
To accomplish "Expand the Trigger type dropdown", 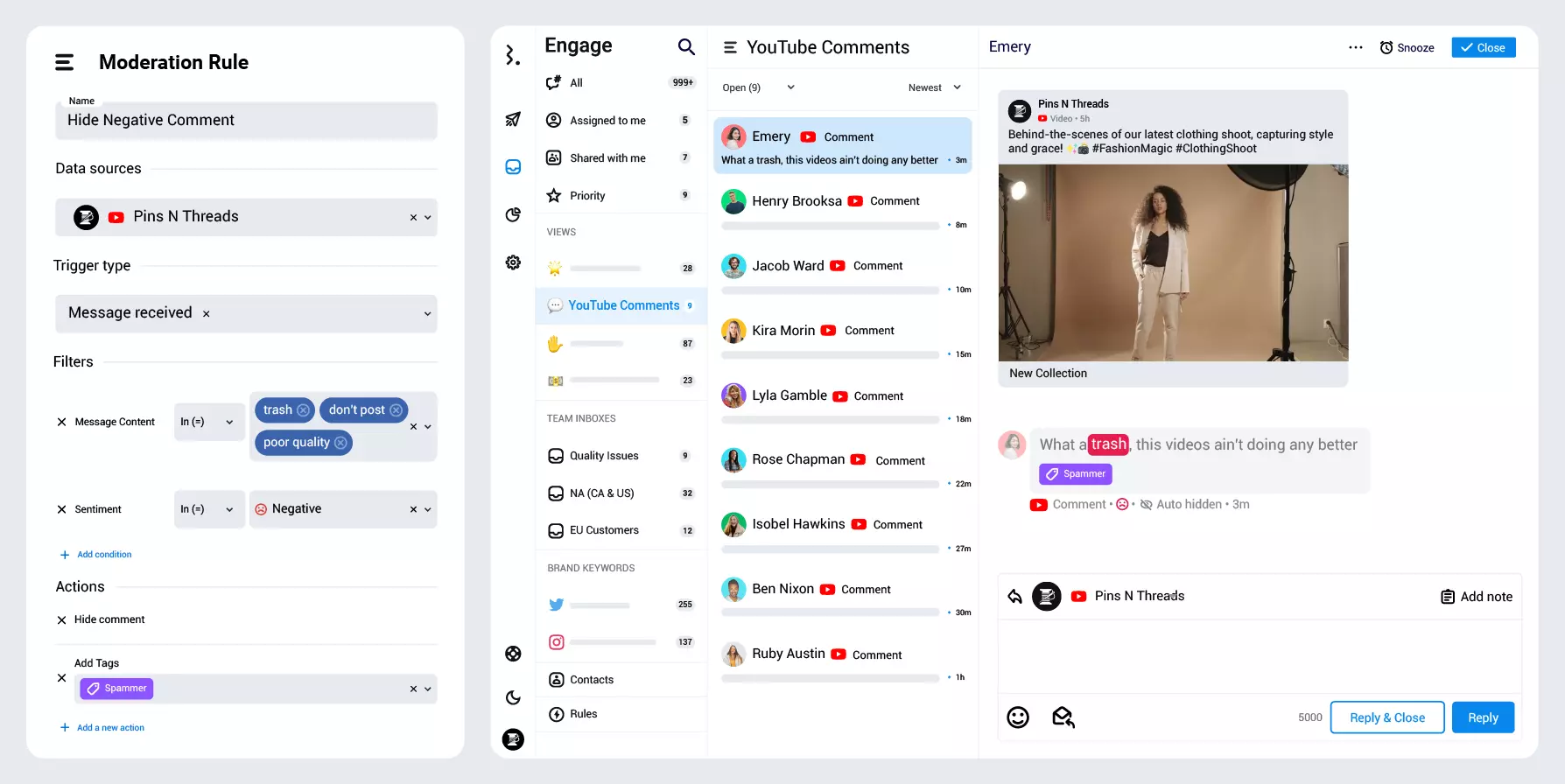I will tap(427, 314).
